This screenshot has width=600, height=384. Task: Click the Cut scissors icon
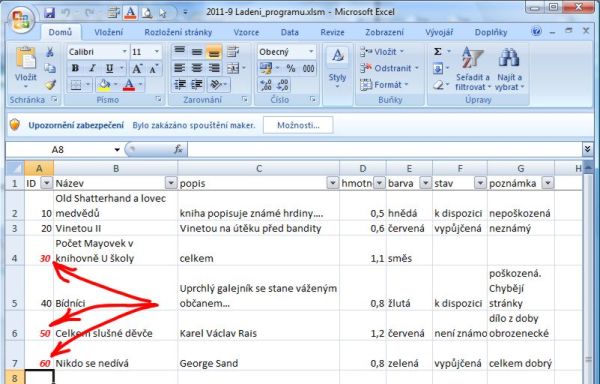[50, 52]
